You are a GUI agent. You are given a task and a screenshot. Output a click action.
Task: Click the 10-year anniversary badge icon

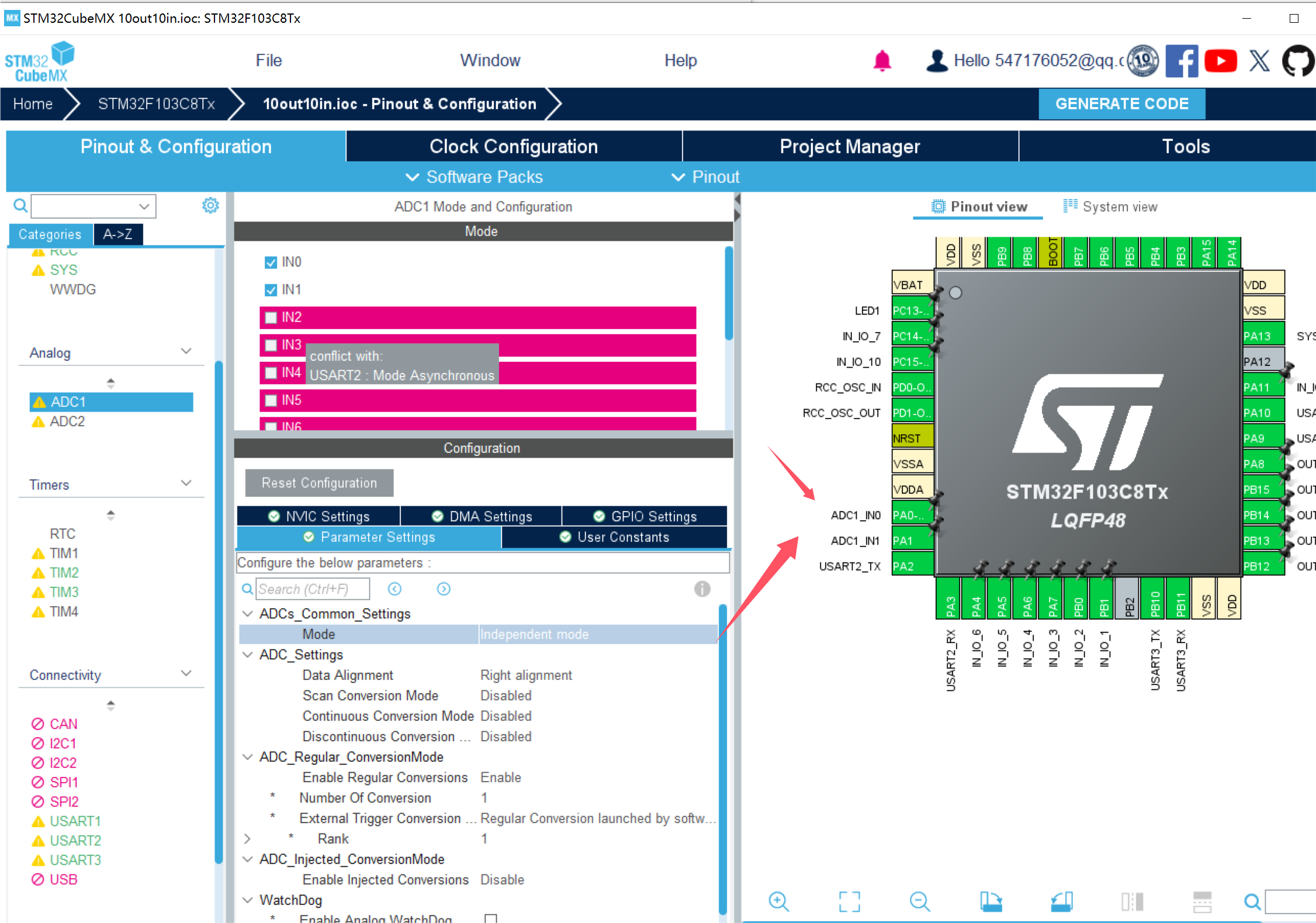click(1143, 61)
